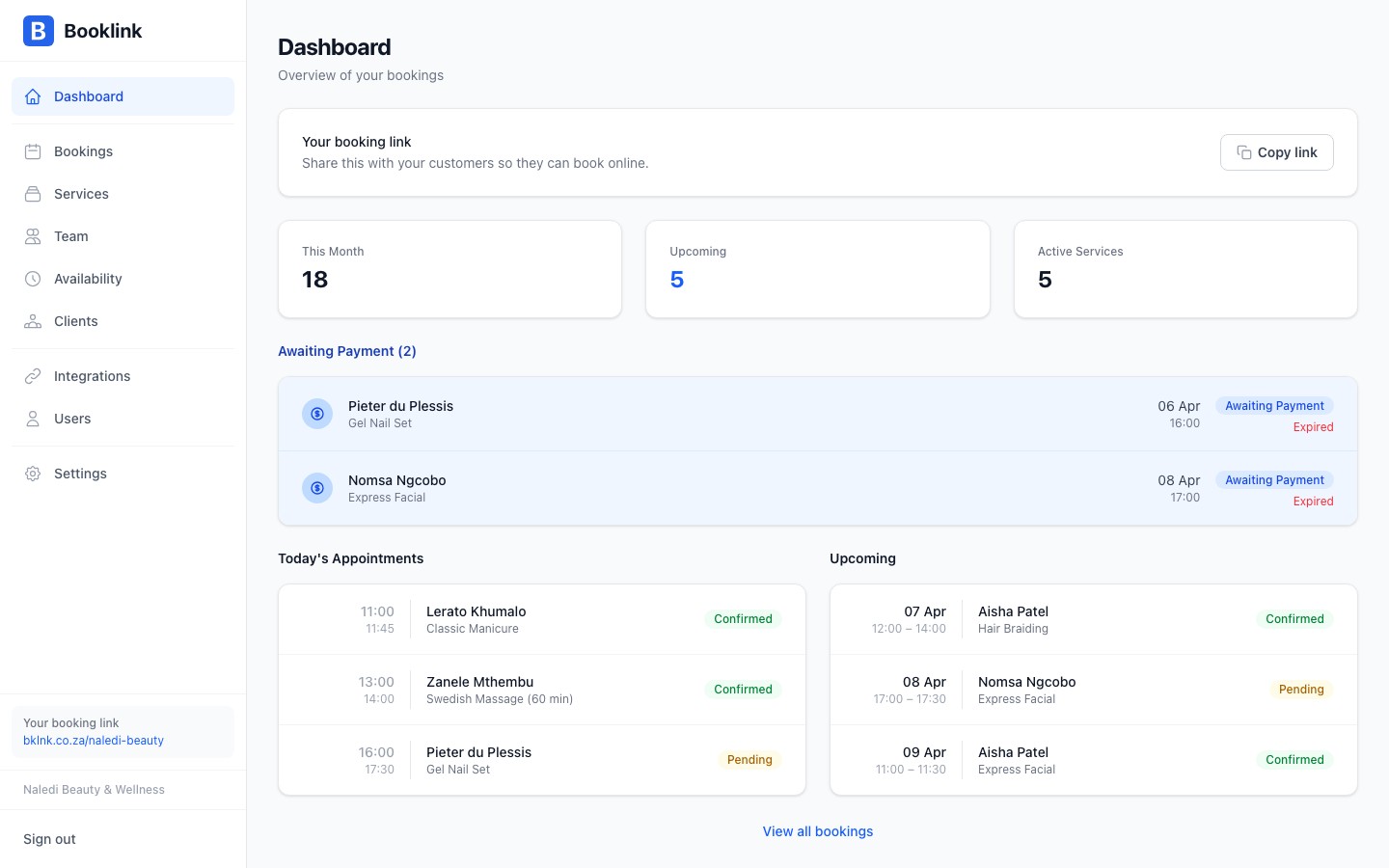Screen dimensions: 1389x868
Task: Open the Awaiting Payment (2) section header
Action: pos(347,351)
